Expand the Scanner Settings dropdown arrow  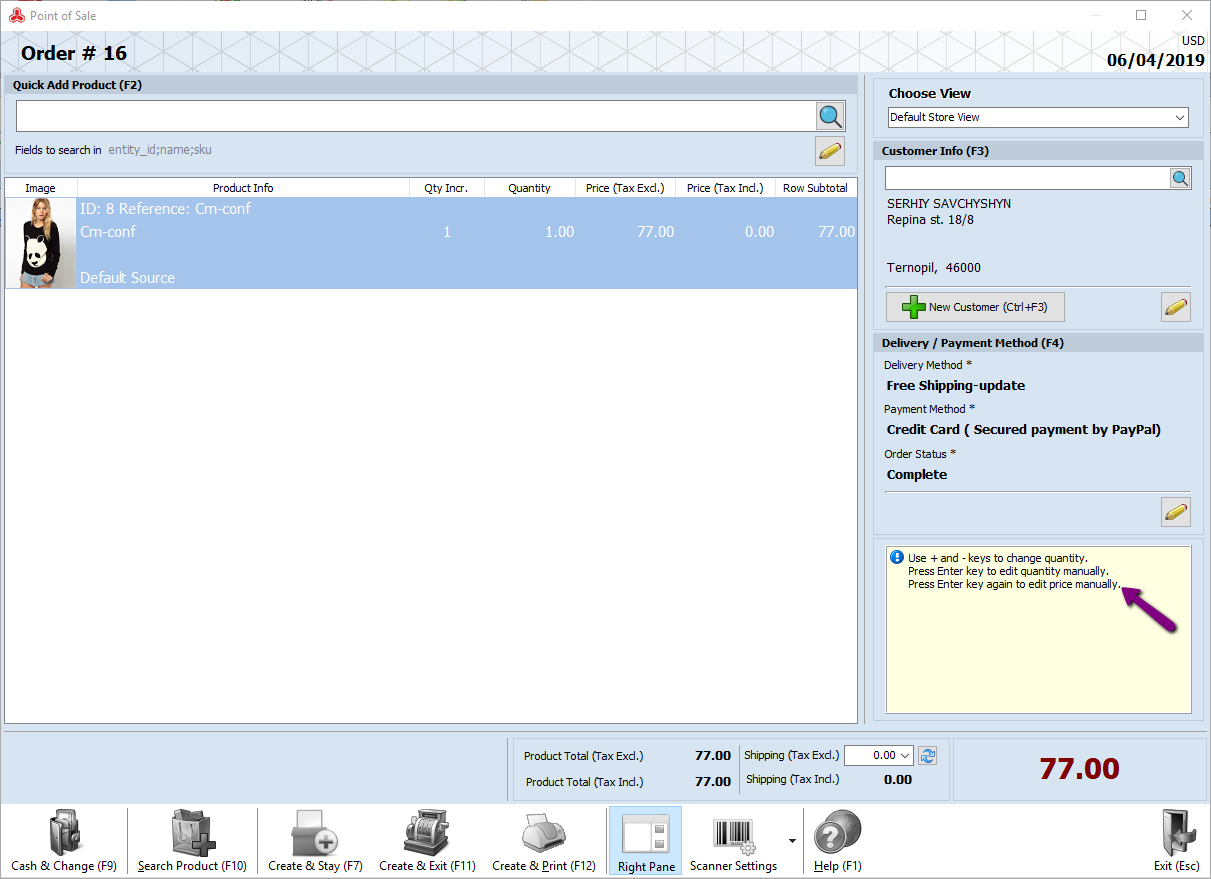pyautogui.click(x=793, y=841)
